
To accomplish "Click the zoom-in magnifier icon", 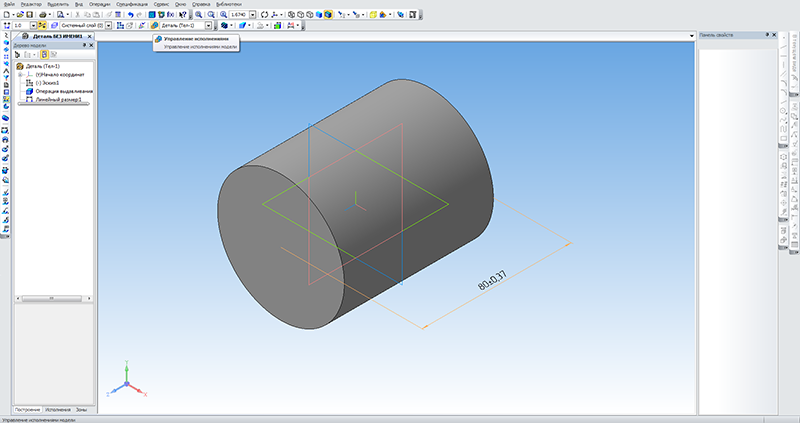I will click(198, 15).
